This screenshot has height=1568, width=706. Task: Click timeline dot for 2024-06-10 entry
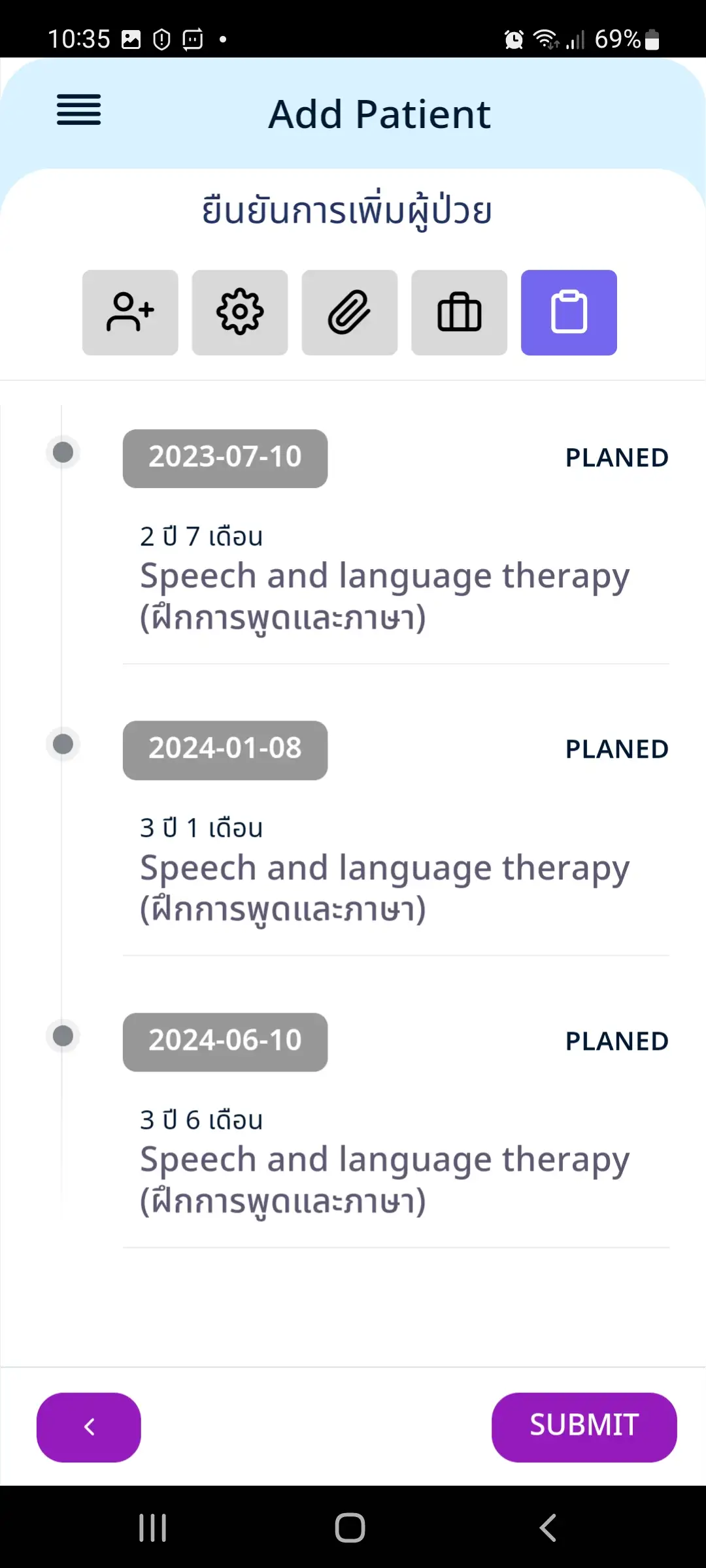pyautogui.click(x=63, y=1036)
